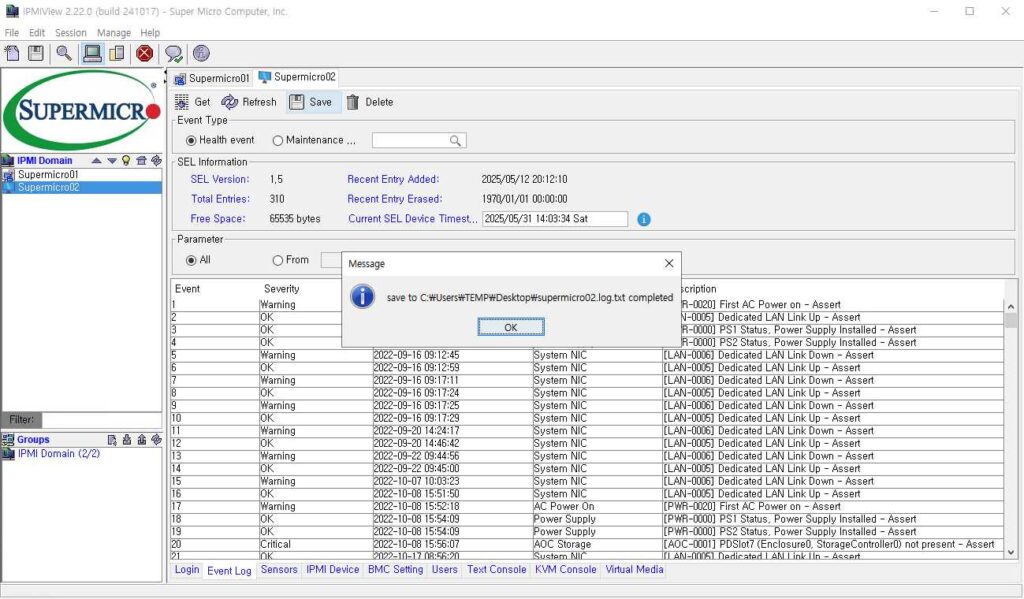Select Supermicro02 in the IPMI Domain list
This screenshot has height=599, width=1024.
pyautogui.click(x=82, y=187)
